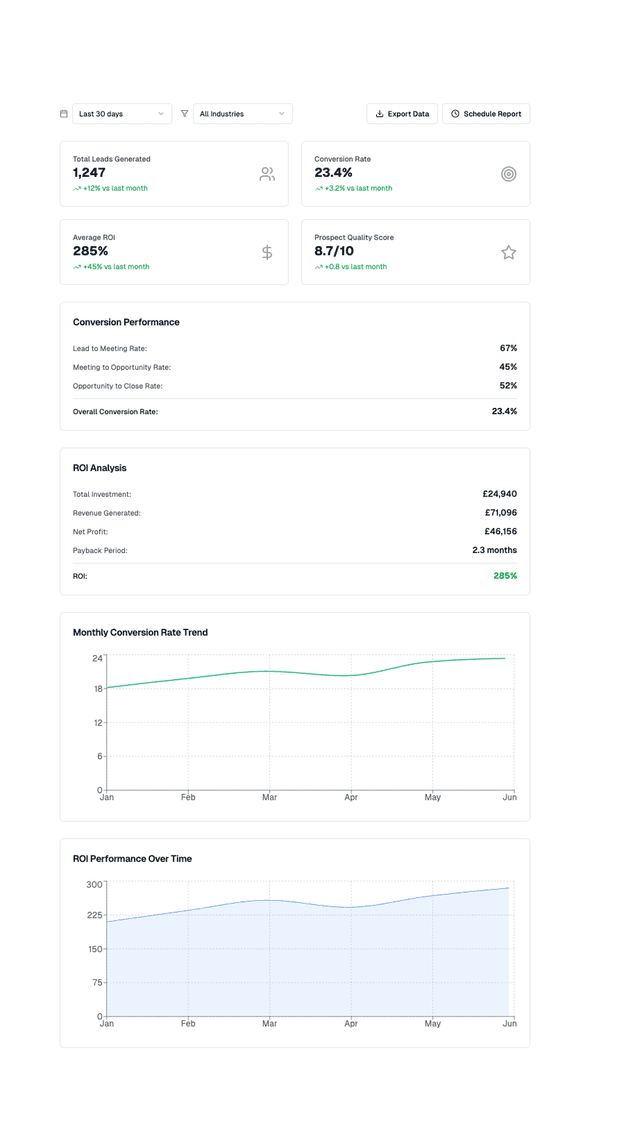Click the Lead to Meeting Rate row
Screen dimensions: 640x1138
coord(294,348)
